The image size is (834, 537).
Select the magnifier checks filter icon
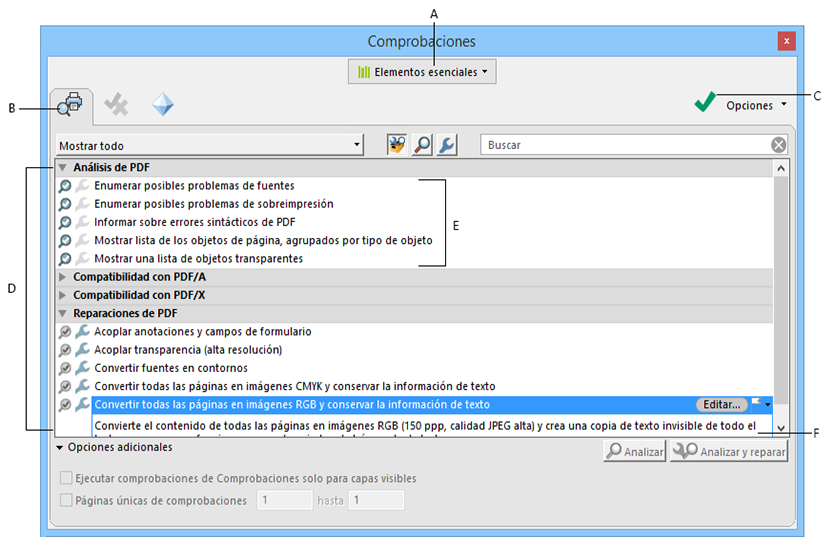(x=422, y=145)
